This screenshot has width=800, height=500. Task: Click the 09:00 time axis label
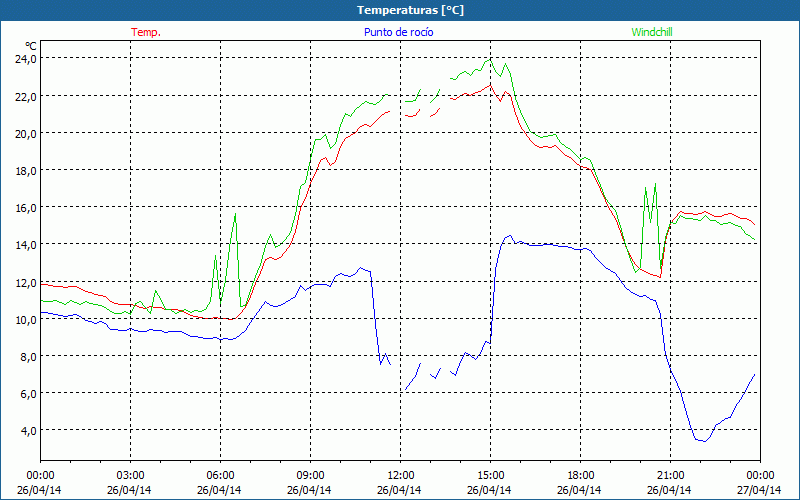[310, 476]
